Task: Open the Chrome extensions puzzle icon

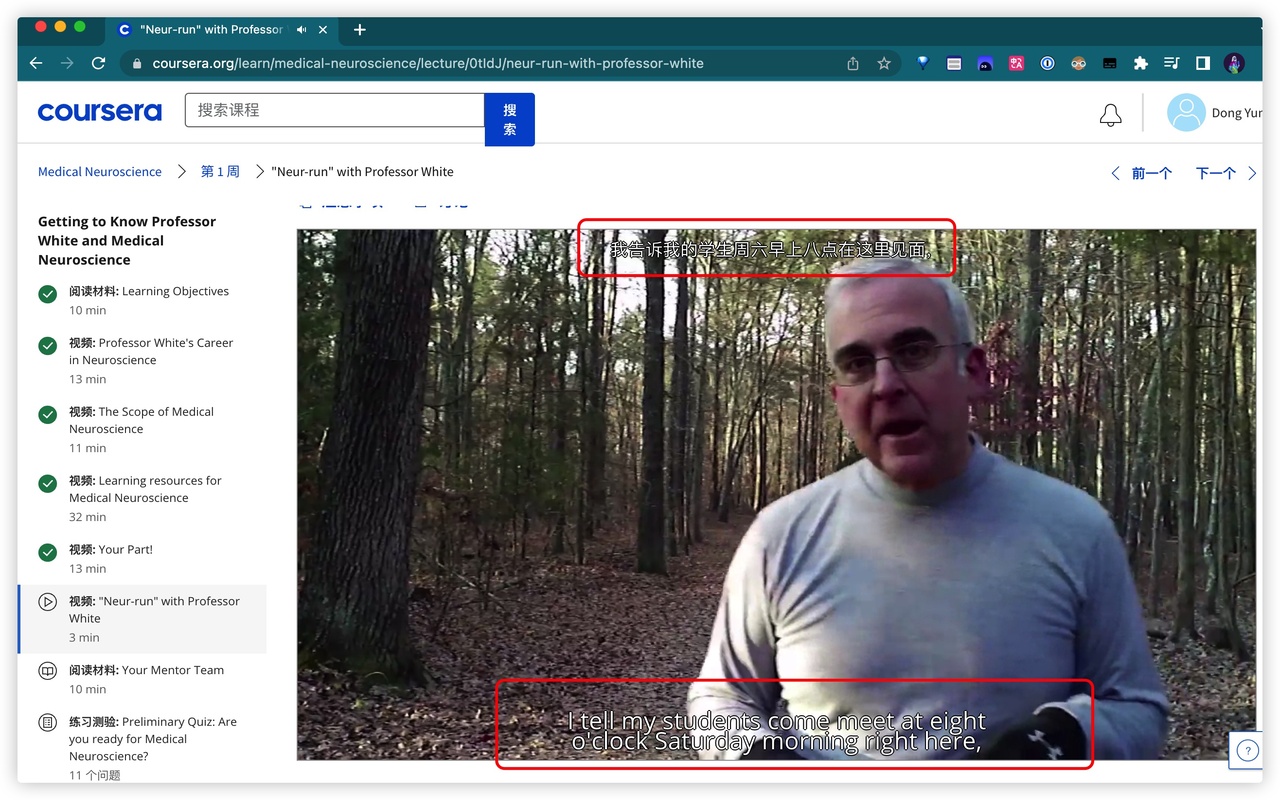Action: click(1140, 63)
